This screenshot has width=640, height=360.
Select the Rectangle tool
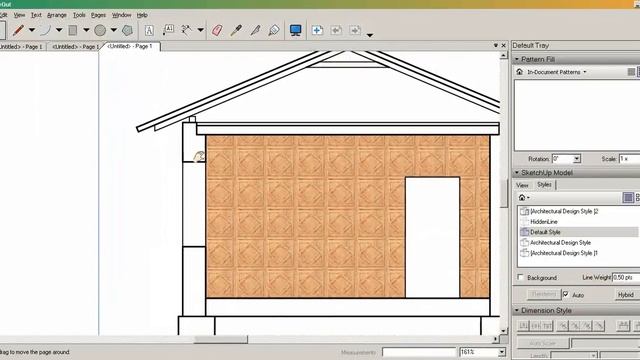coord(73,30)
